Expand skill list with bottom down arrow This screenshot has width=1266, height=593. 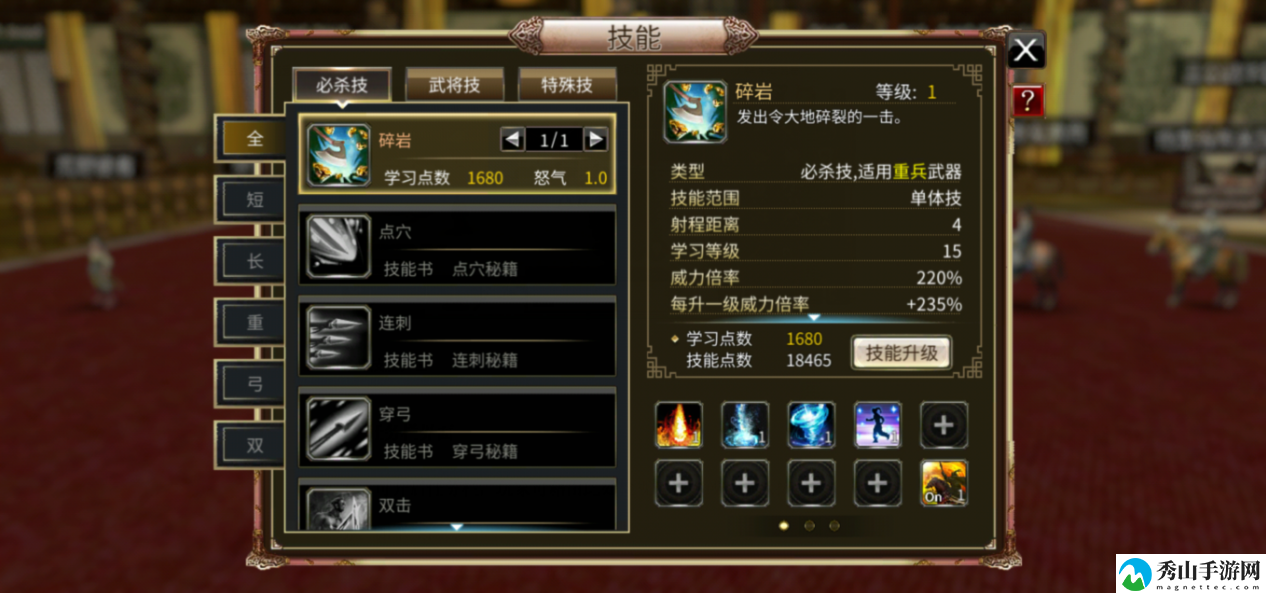tap(457, 526)
